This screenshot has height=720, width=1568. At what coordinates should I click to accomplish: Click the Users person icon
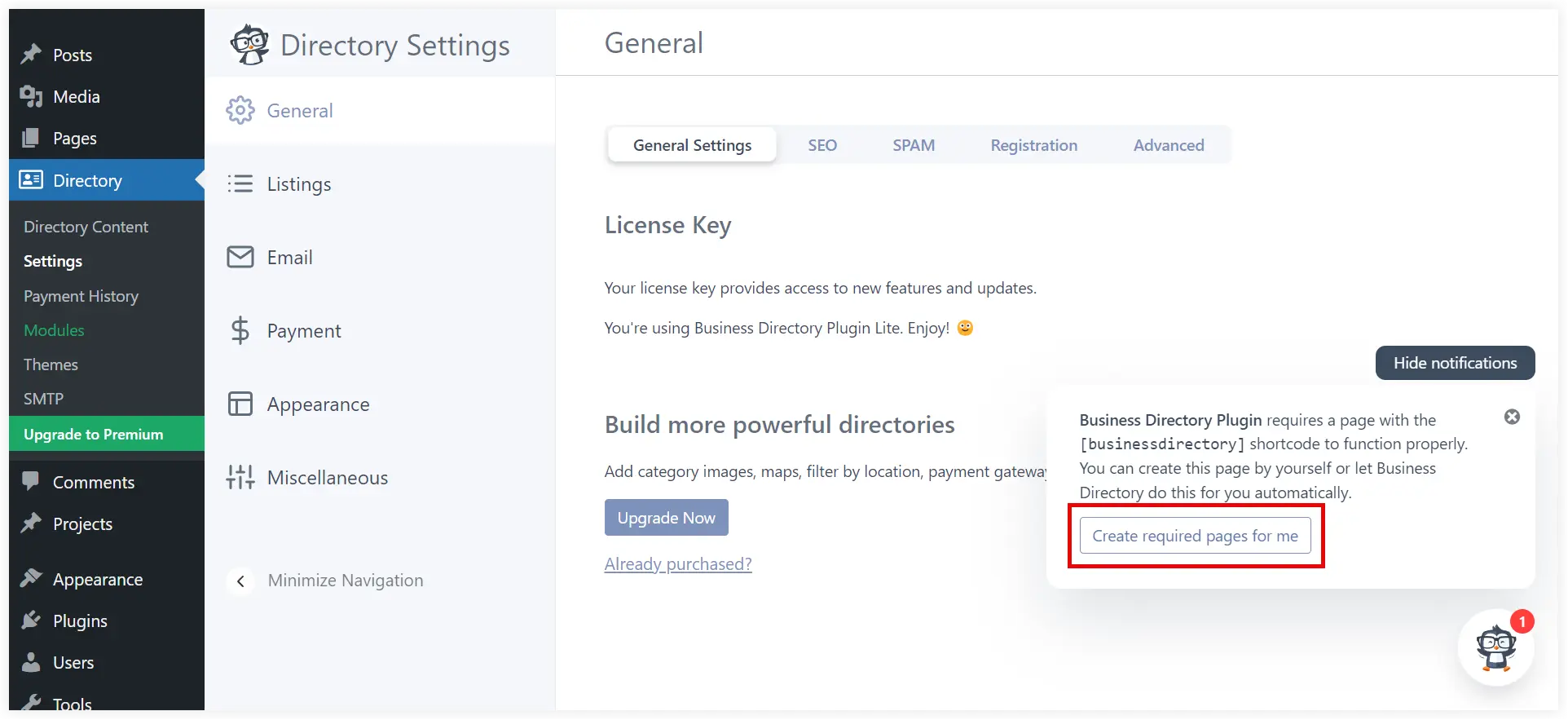click(31, 661)
